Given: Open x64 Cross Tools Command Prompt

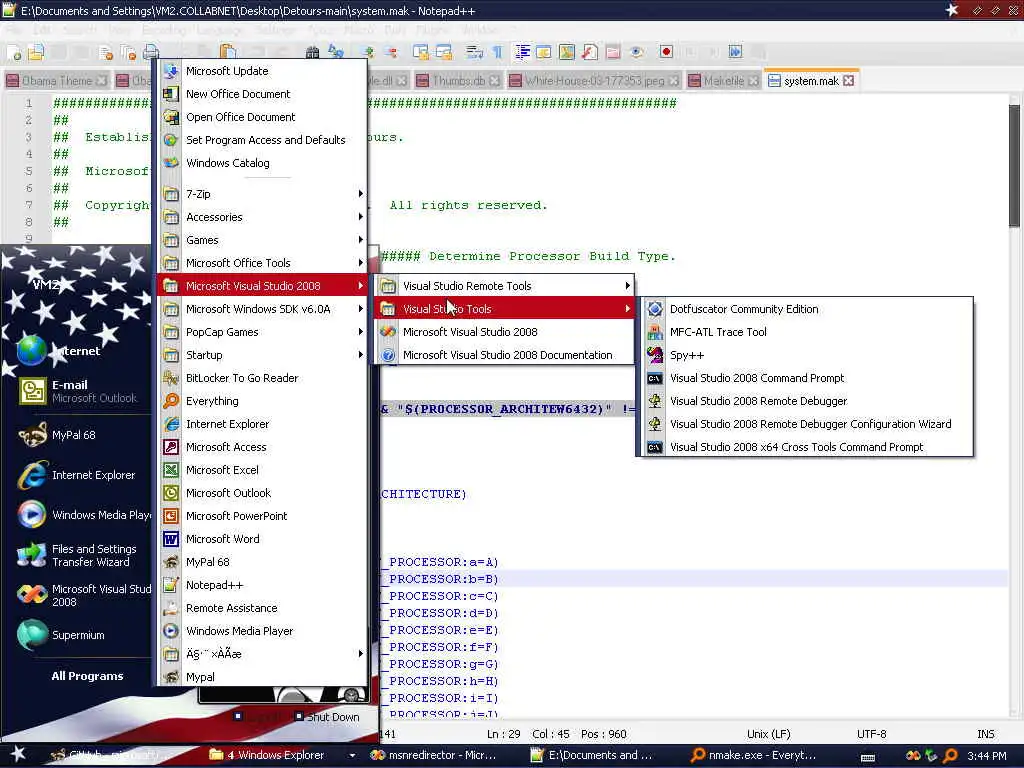Looking at the screenshot, I should [x=807, y=447].
